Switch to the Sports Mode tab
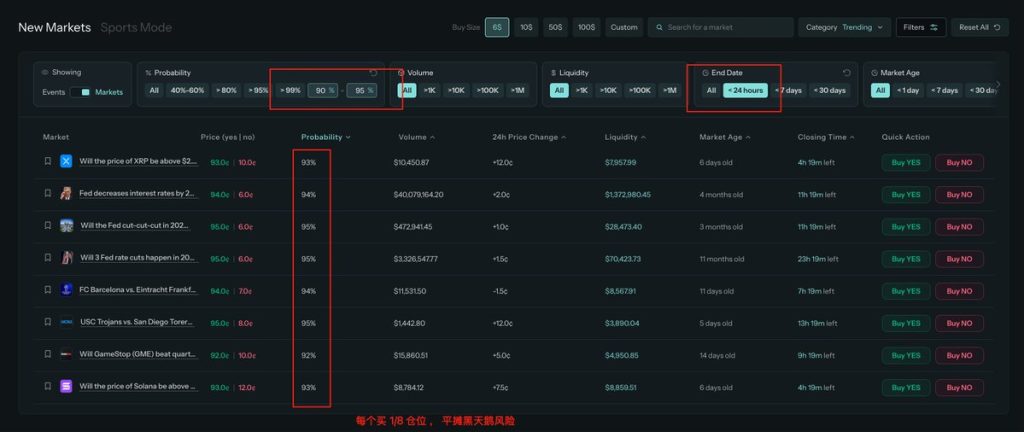 pos(136,27)
